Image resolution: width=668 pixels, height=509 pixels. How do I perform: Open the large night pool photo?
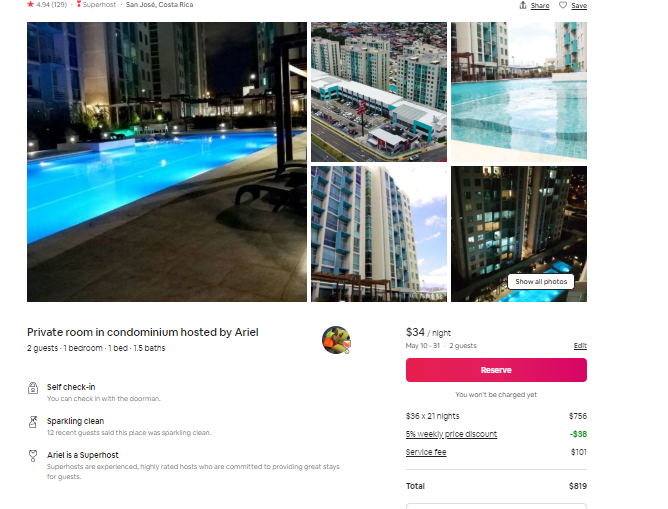(167, 162)
